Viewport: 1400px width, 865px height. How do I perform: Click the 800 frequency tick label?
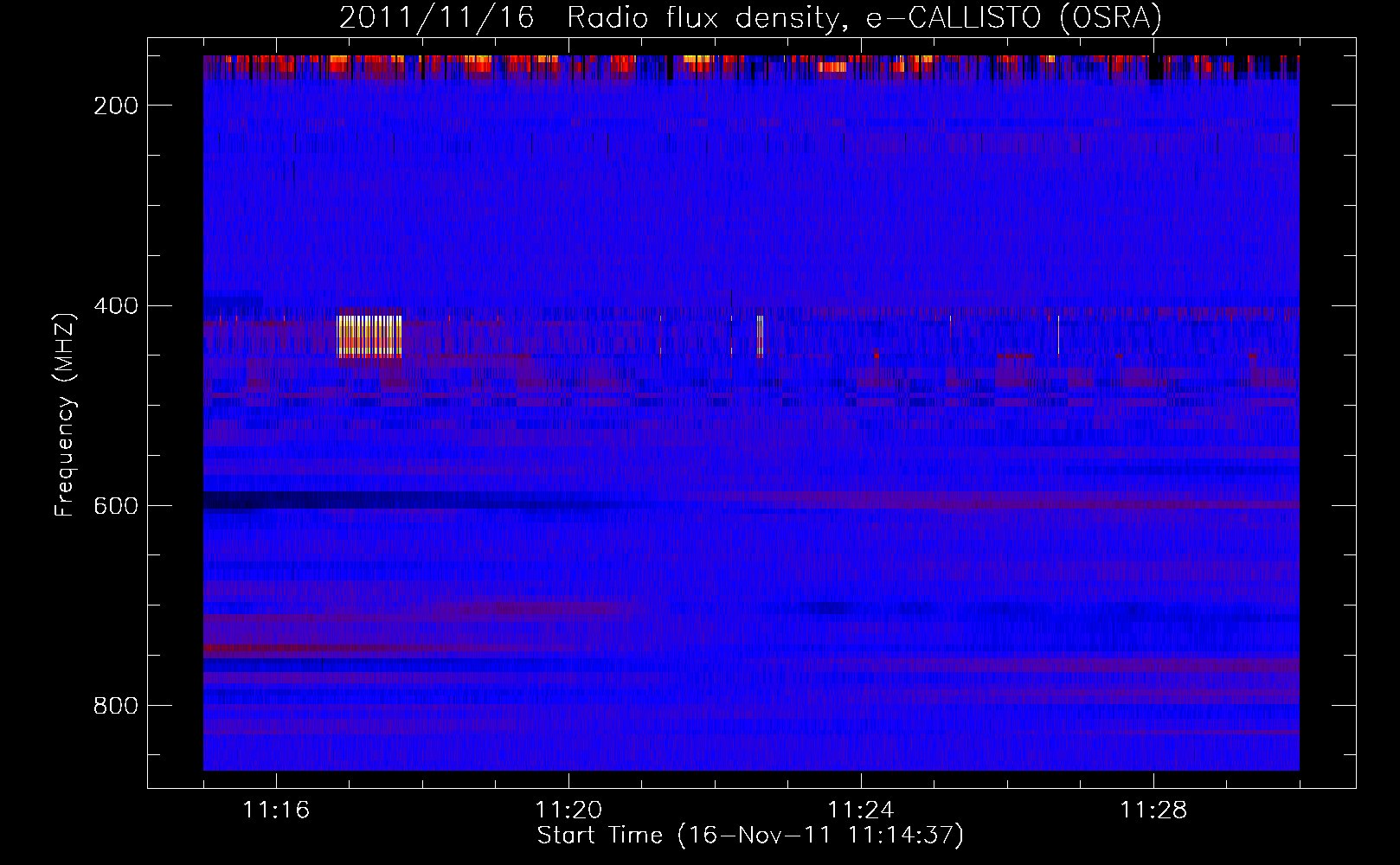click(115, 706)
